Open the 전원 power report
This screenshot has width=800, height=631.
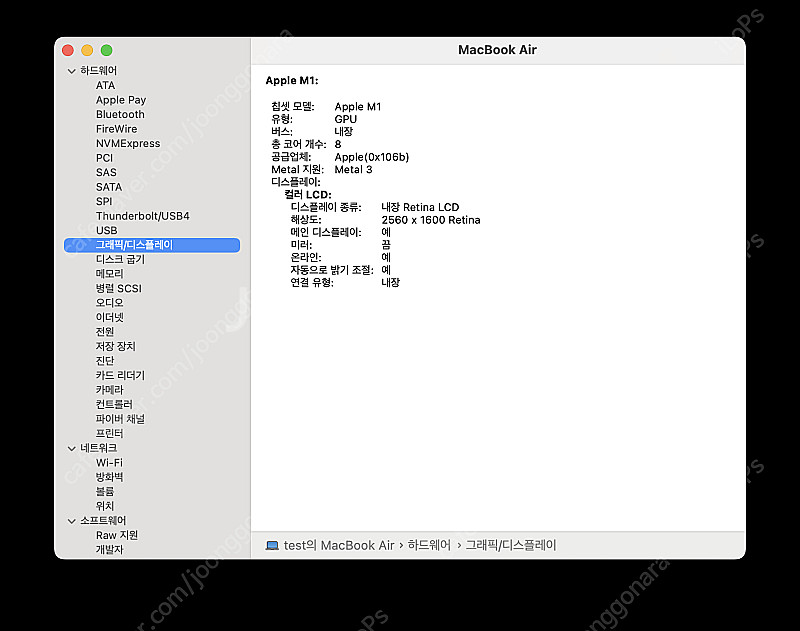tap(105, 331)
